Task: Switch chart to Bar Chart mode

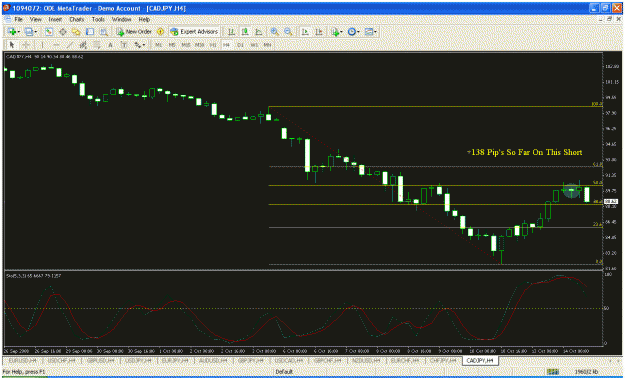Action: (x=231, y=32)
